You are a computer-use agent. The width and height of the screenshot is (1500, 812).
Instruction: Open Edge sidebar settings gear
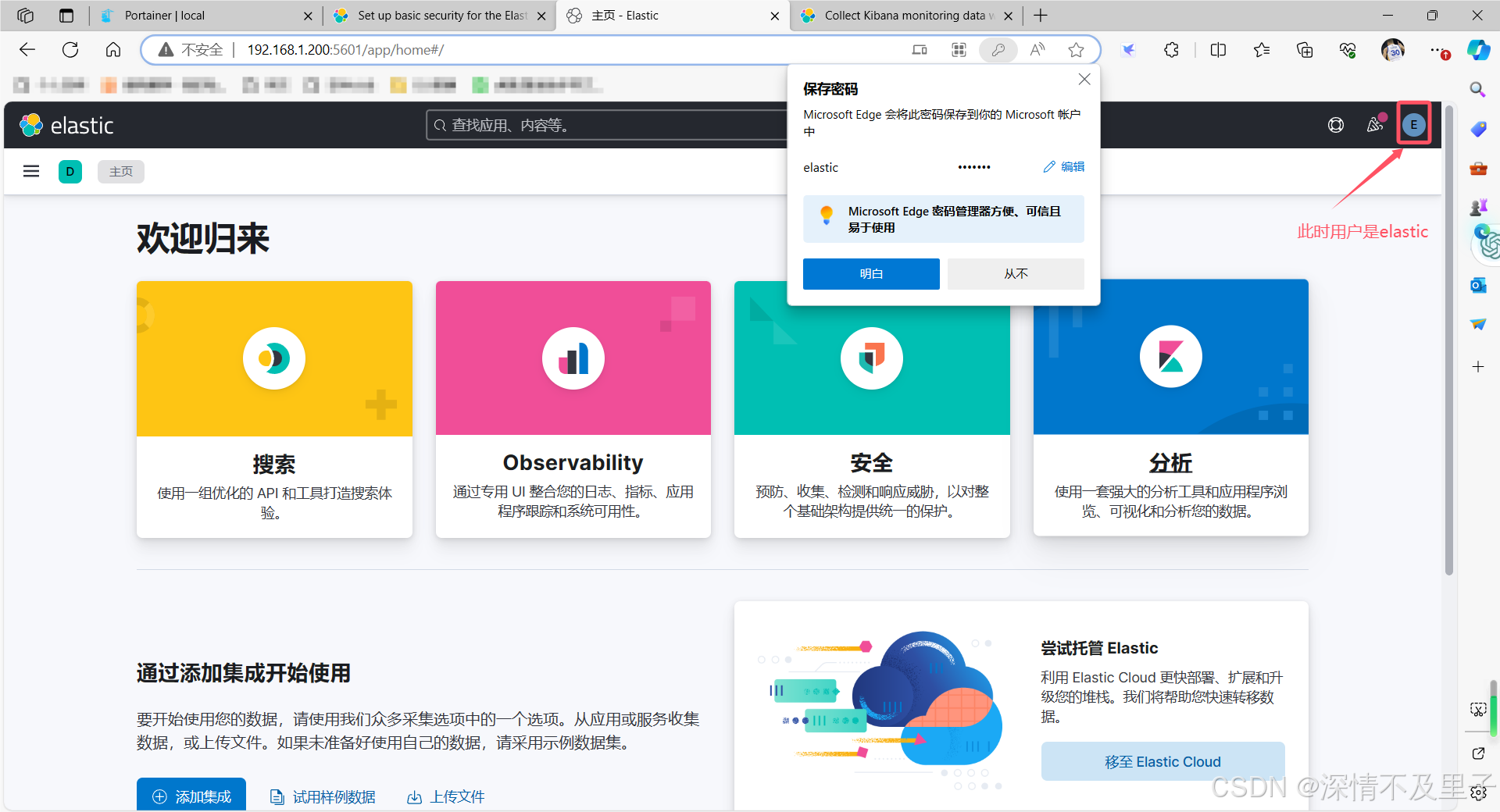[1478, 792]
